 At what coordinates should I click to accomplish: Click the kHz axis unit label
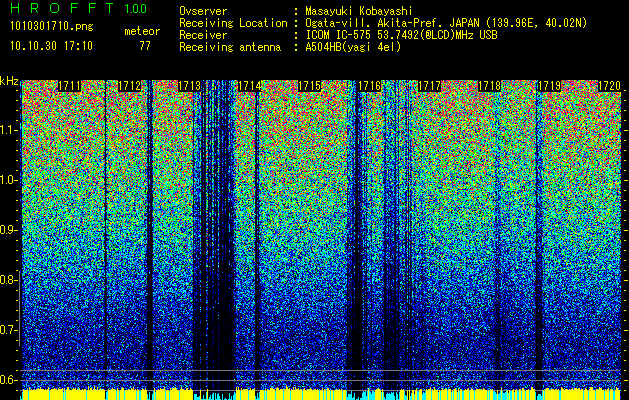(x=9, y=81)
